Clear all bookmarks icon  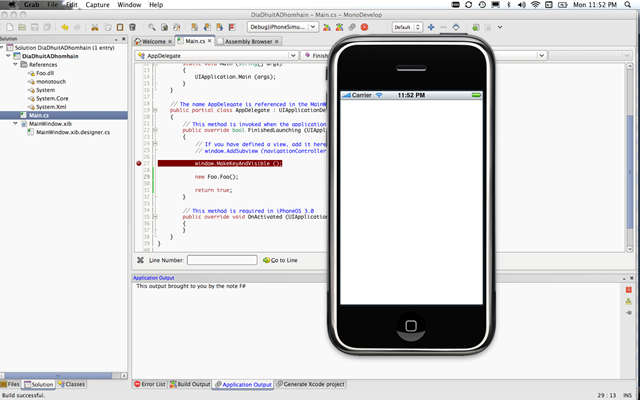[x=232, y=27]
